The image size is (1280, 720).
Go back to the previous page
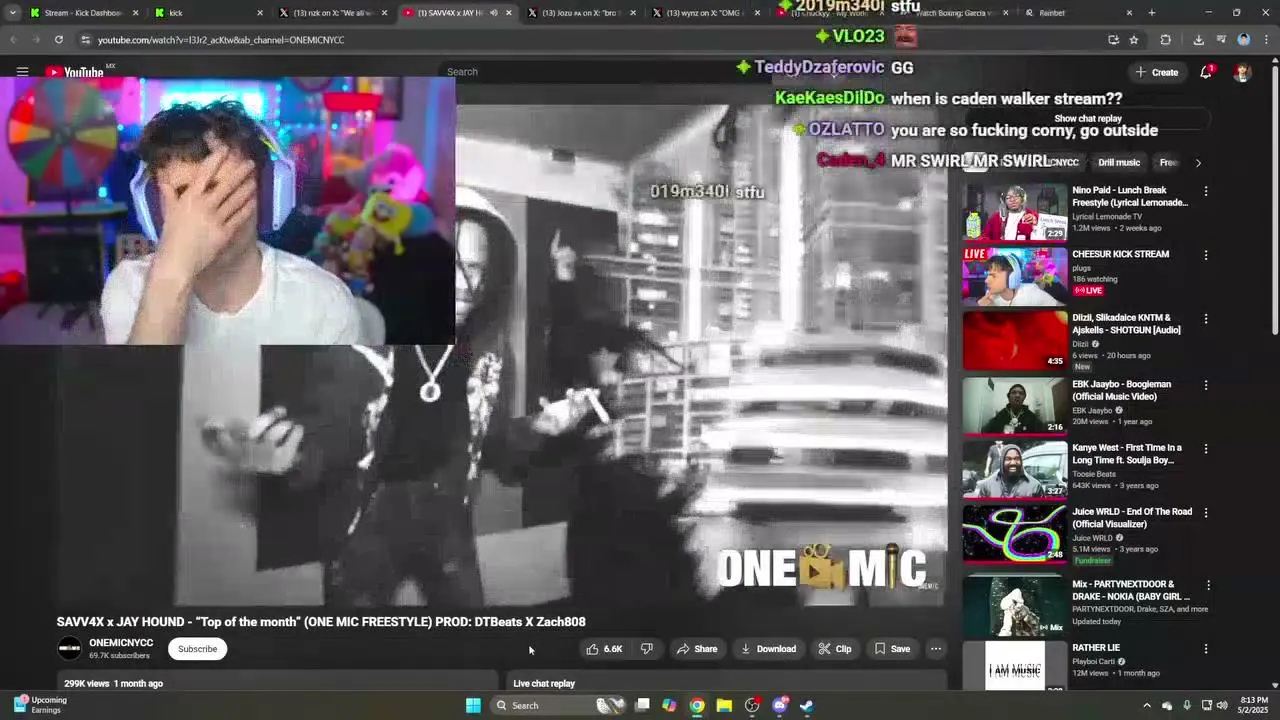[x=13, y=40]
